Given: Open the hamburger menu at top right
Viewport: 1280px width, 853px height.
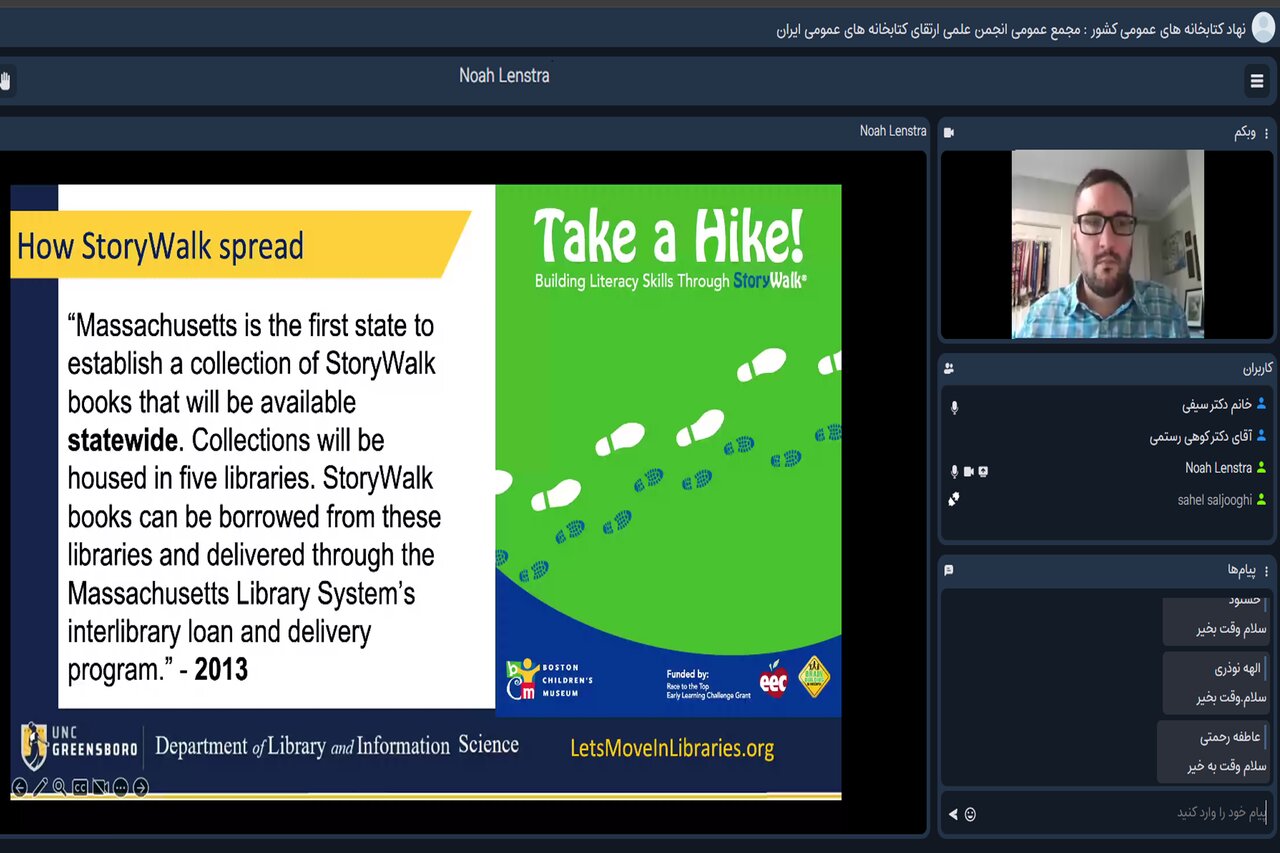Looking at the screenshot, I should point(1257,81).
